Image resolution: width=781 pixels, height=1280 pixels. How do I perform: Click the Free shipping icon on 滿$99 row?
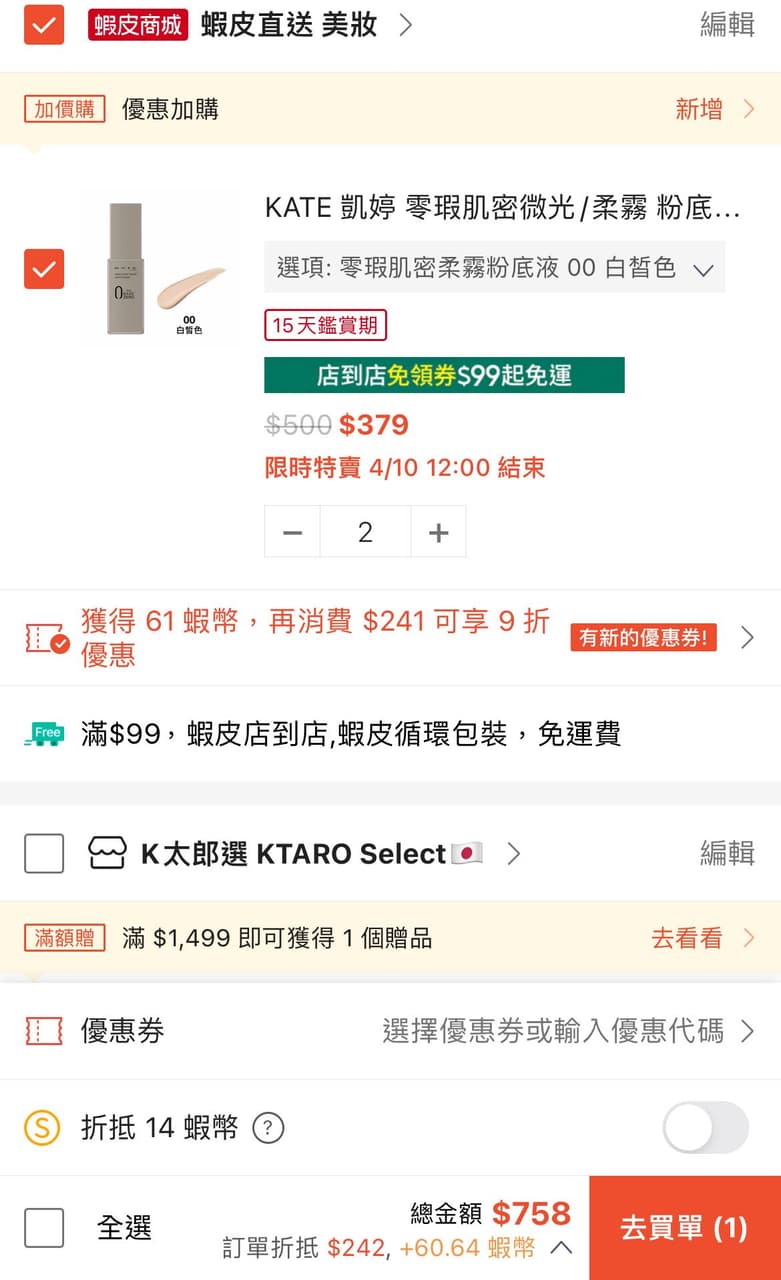coord(44,735)
